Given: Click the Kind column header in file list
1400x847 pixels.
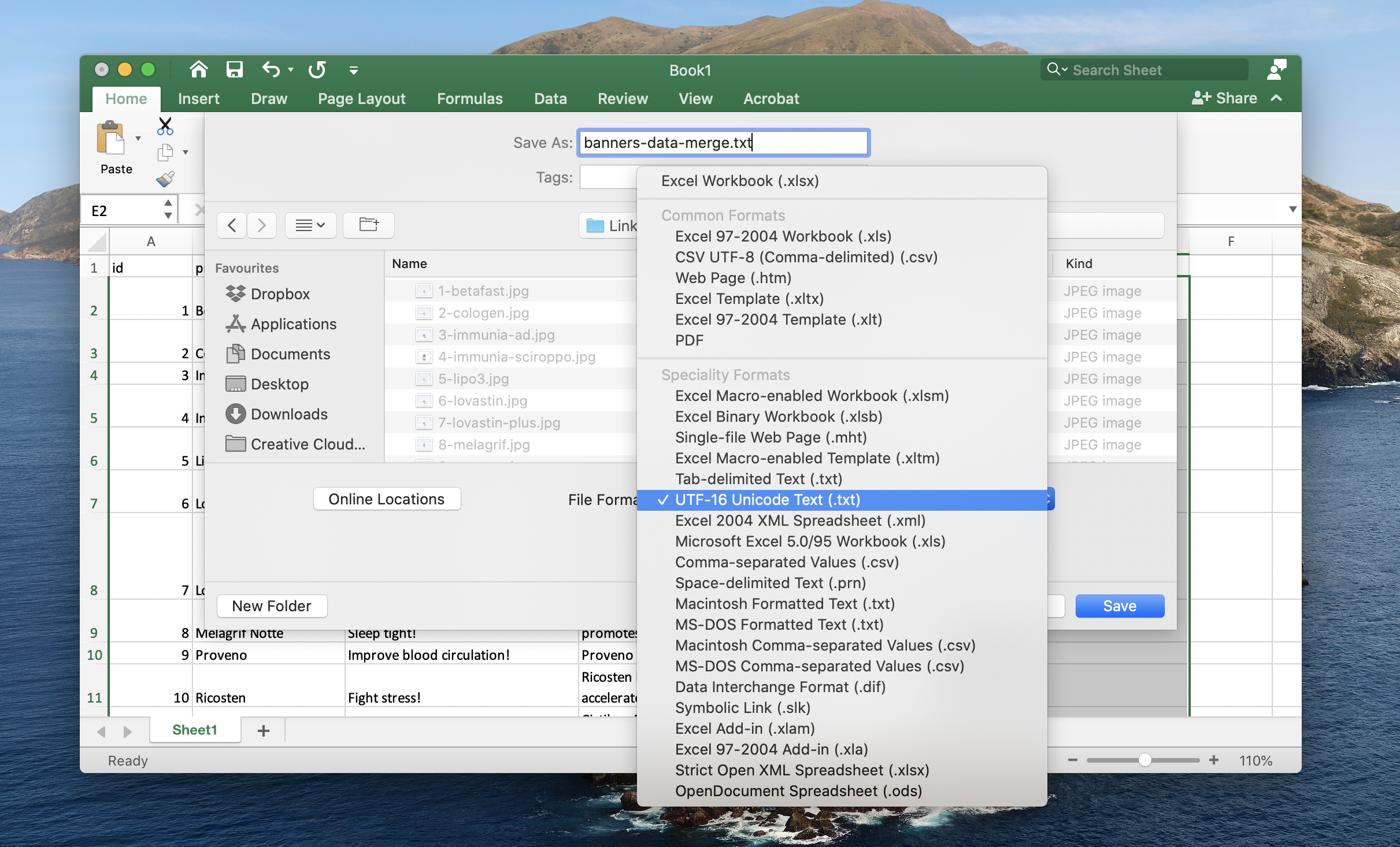Looking at the screenshot, I should (1079, 264).
